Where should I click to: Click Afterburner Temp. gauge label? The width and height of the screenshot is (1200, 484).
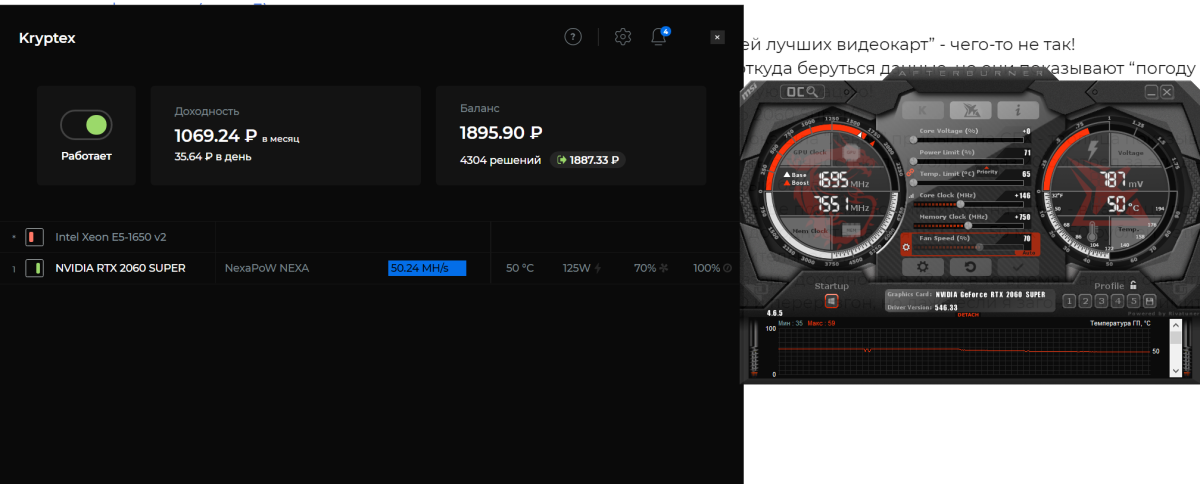(x=1129, y=229)
